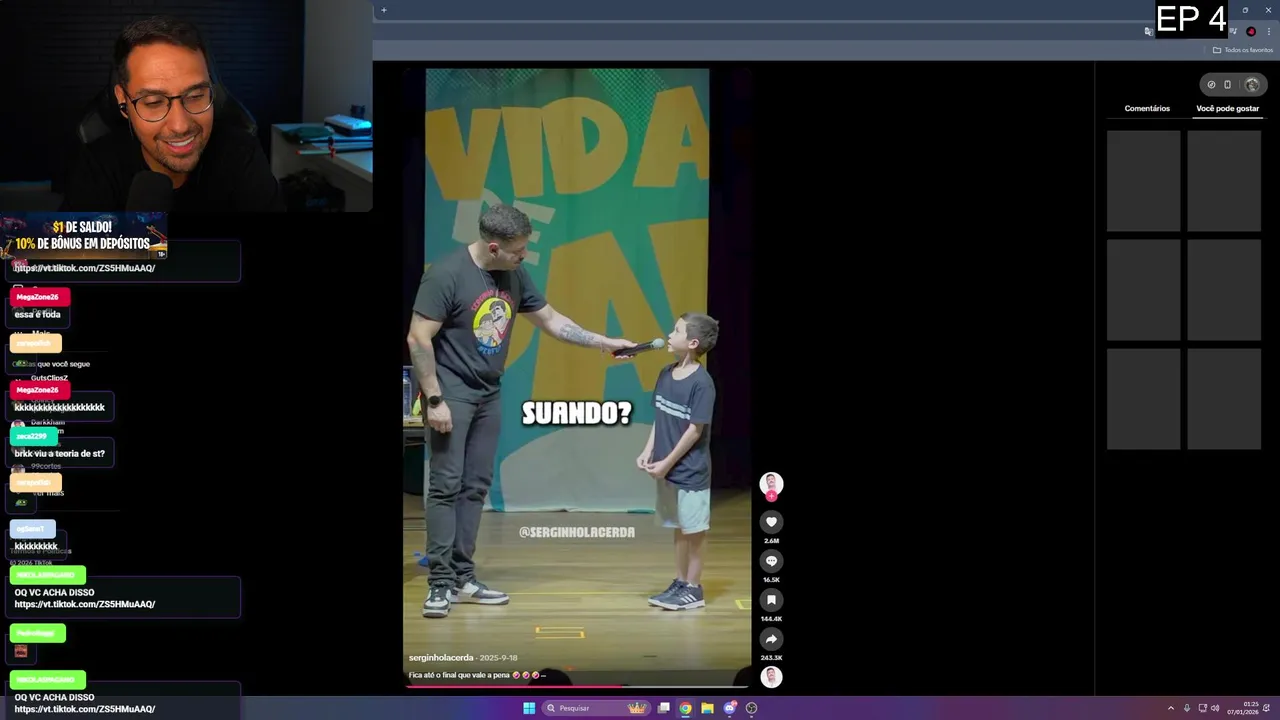Click Chrome icon on taskbar
The image size is (1280, 720).
pos(685,708)
